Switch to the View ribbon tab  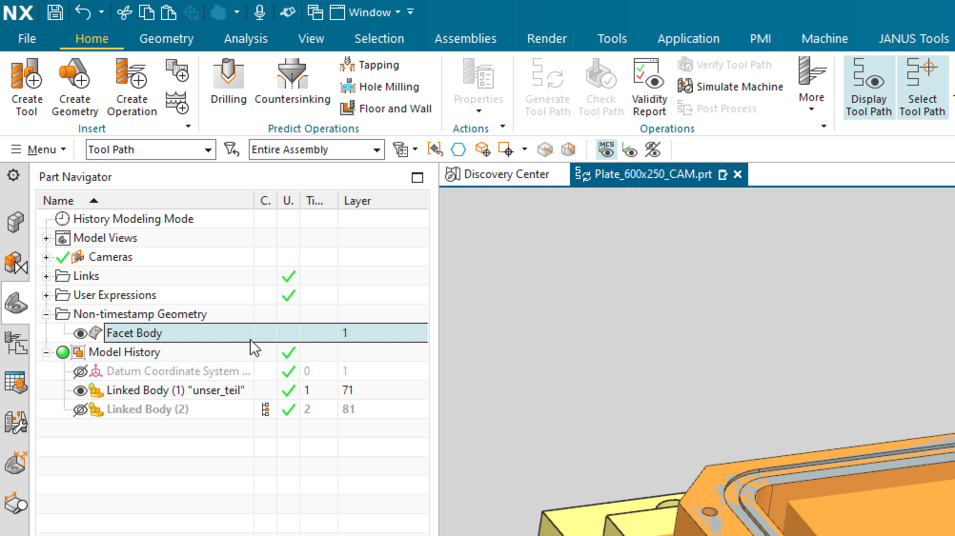[x=311, y=38]
